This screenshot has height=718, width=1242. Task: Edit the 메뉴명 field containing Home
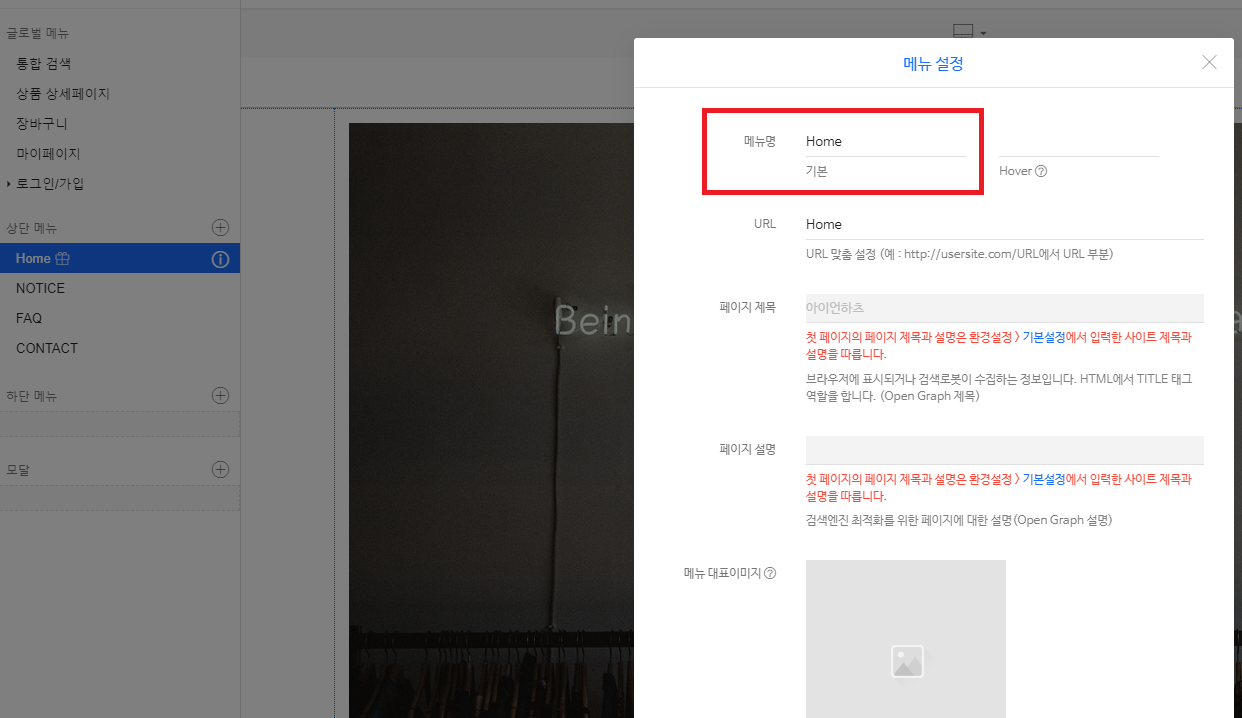[x=886, y=141]
